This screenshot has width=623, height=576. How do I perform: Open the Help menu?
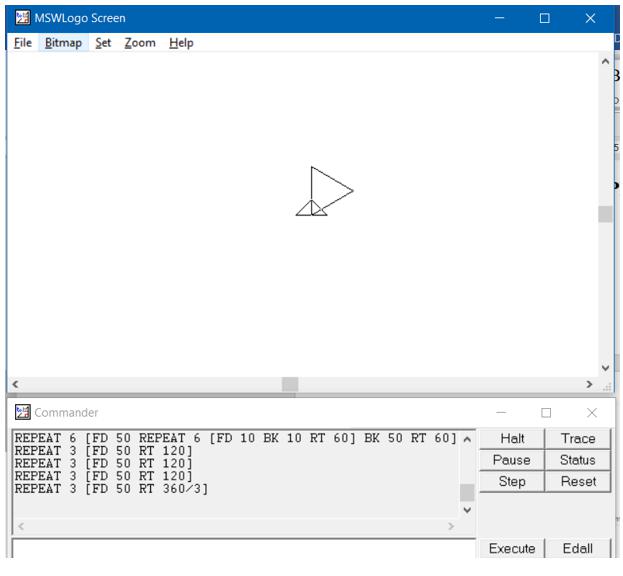pyautogui.click(x=181, y=43)
